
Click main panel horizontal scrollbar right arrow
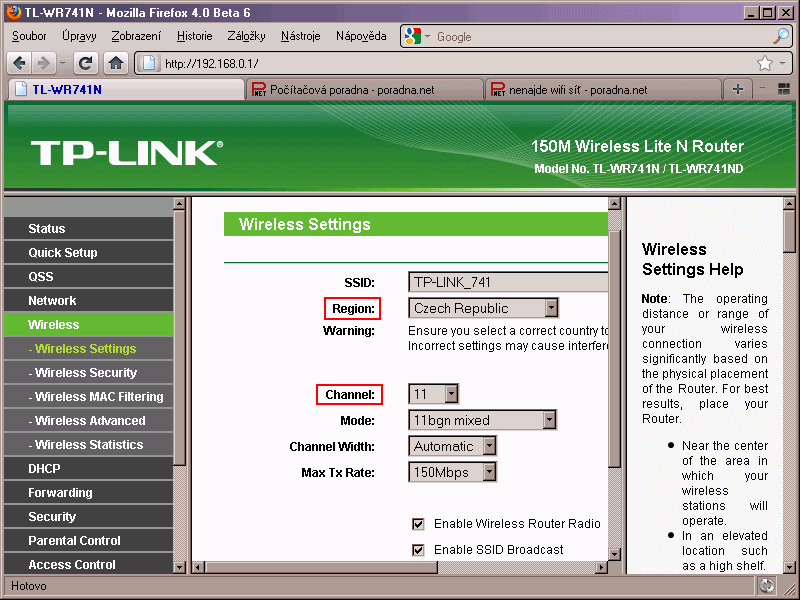coord(602,567)
